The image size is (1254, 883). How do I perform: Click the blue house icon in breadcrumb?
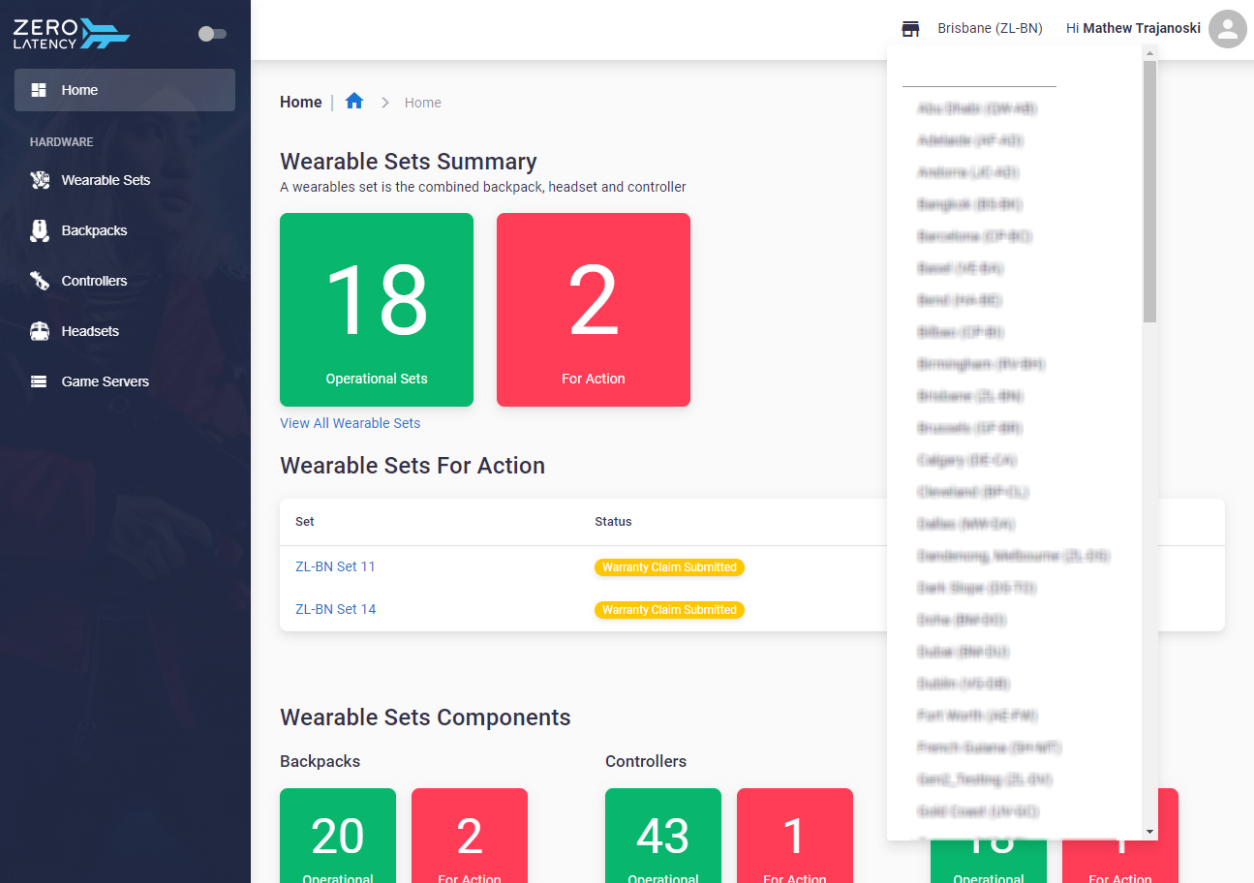pos(354,101)
